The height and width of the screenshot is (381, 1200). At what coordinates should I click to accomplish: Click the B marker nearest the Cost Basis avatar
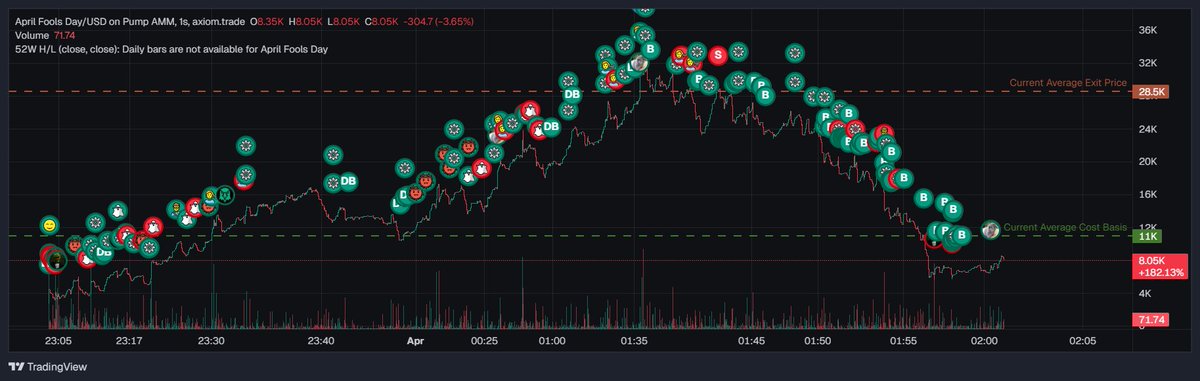(x=961, y=236)
